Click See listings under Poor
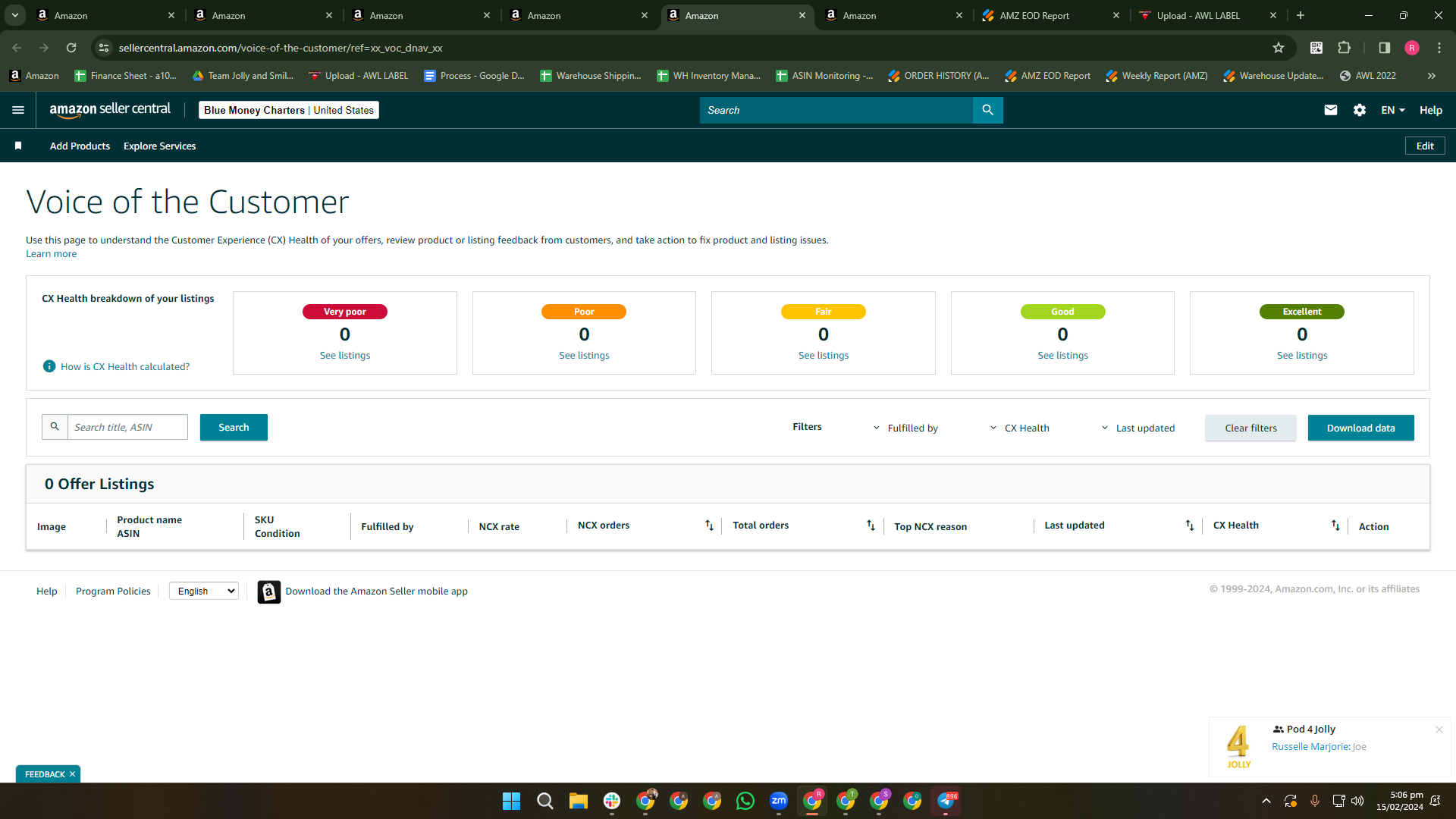The height and width of the screenshot is (819, 1456). (584, 356)
